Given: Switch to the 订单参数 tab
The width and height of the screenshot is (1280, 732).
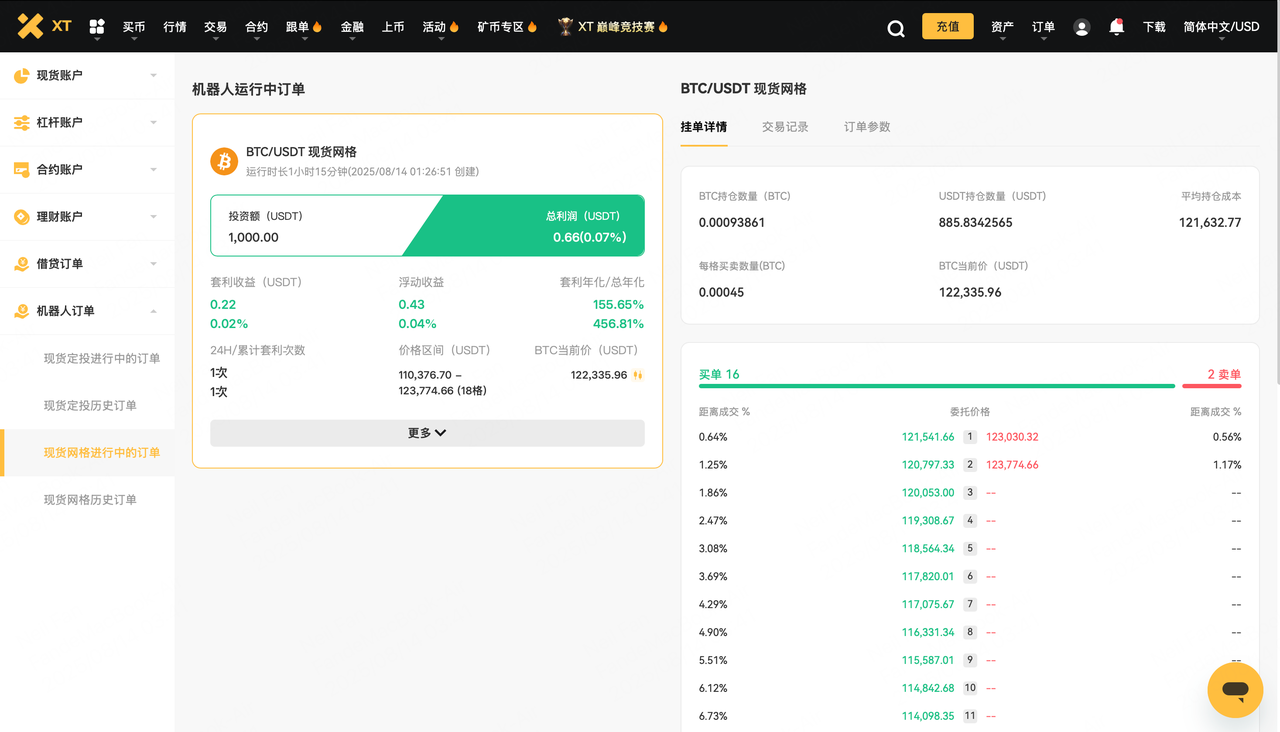Looking at the screenshot, I should pyautogui.click(x=867, y=127).
